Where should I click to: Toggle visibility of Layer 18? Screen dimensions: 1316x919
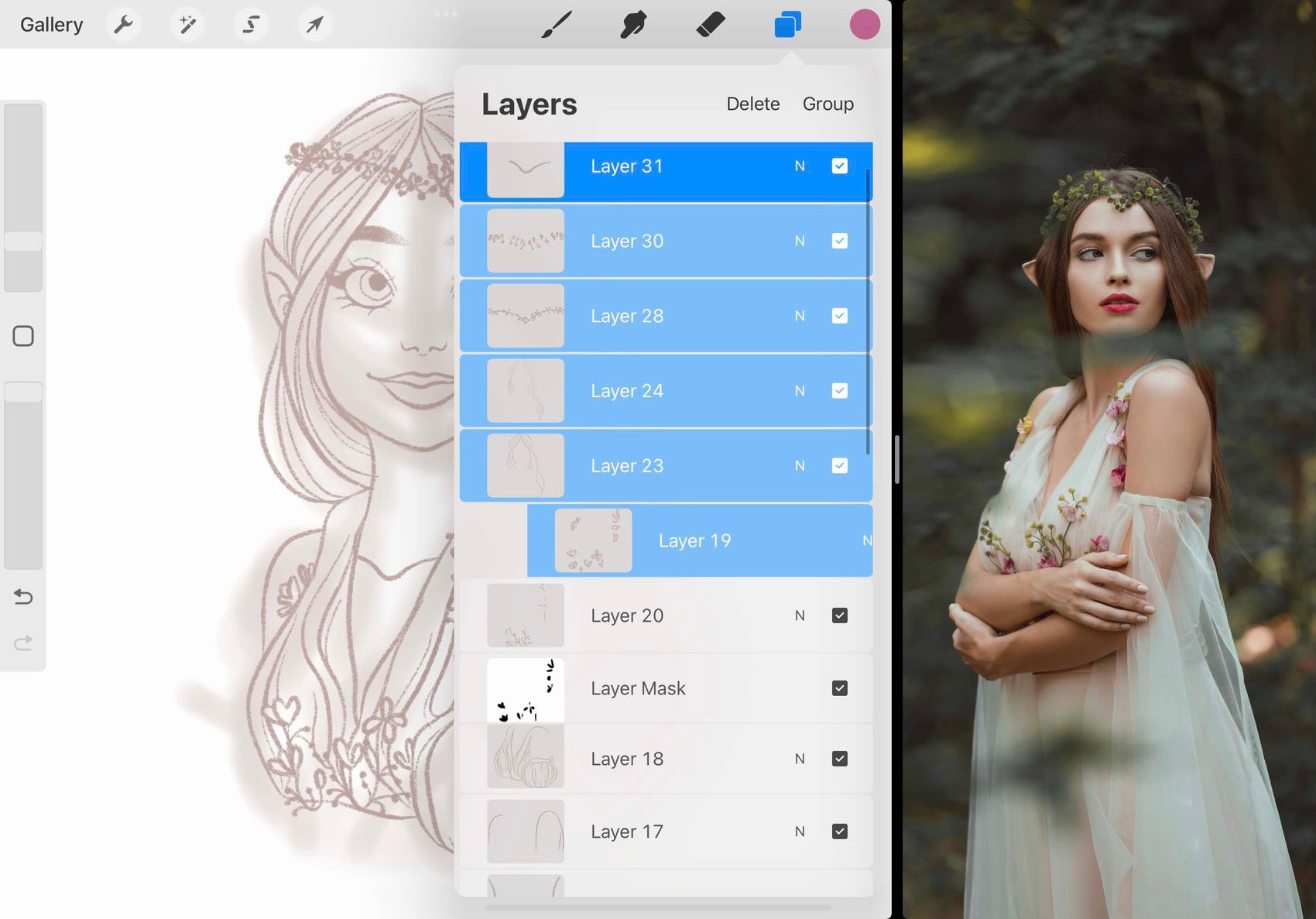point(840,759)
